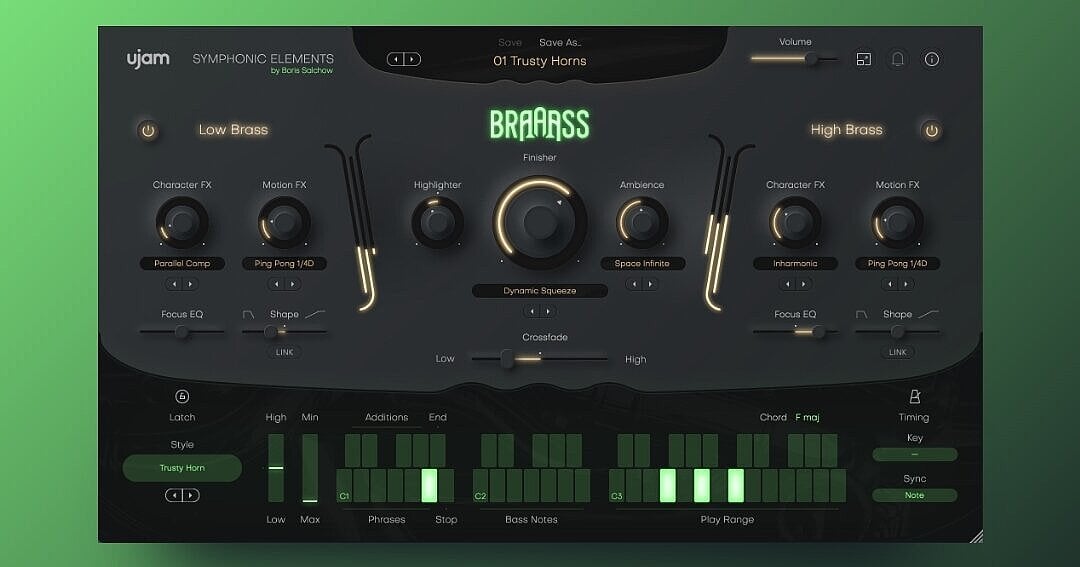Click the BRAAASS title logo
Image resolution: width=1080 pixels, height=567 pixels.
pos(539,125)
